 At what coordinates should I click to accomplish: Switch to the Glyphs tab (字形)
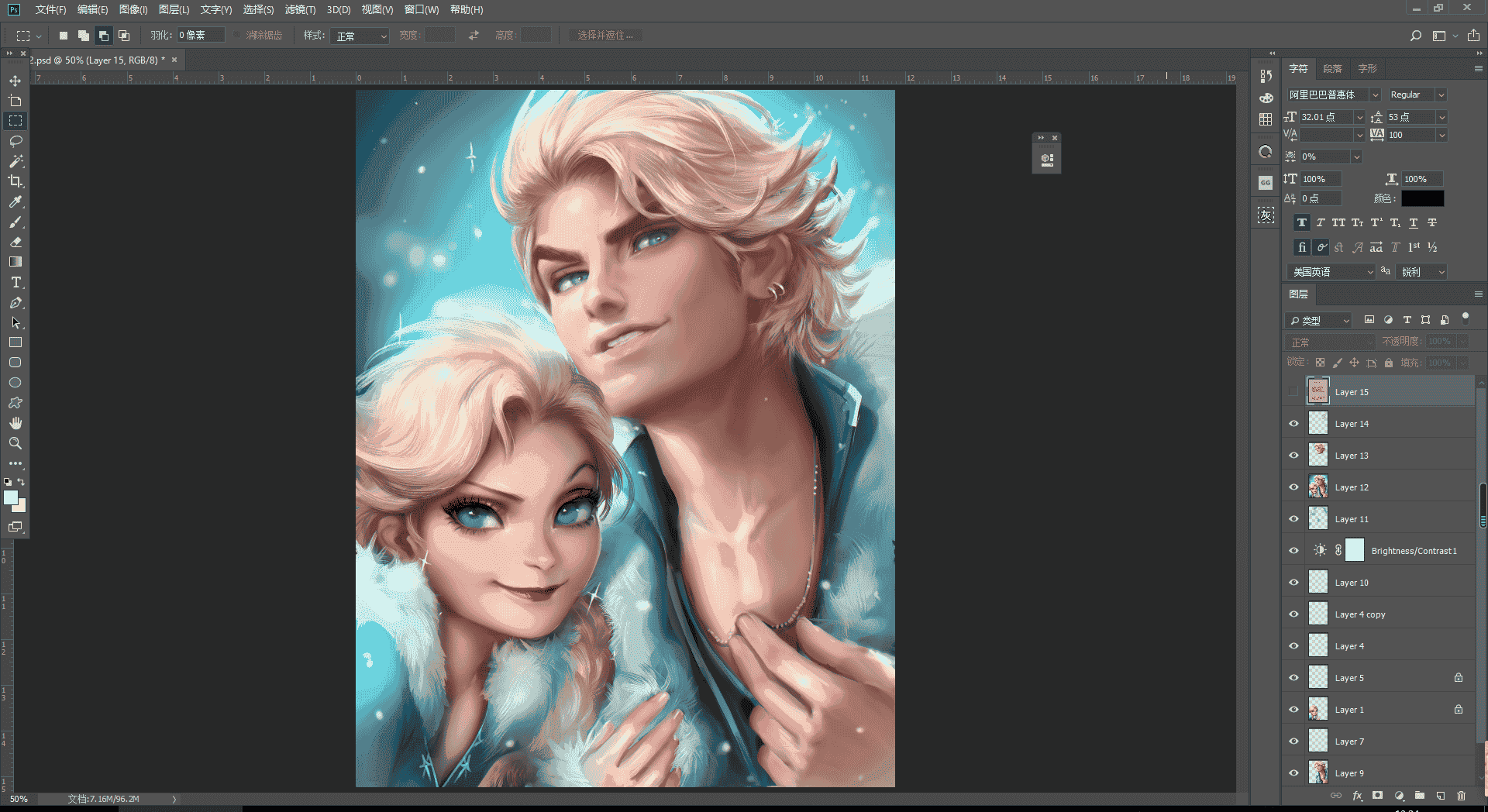coord(1367,69)
